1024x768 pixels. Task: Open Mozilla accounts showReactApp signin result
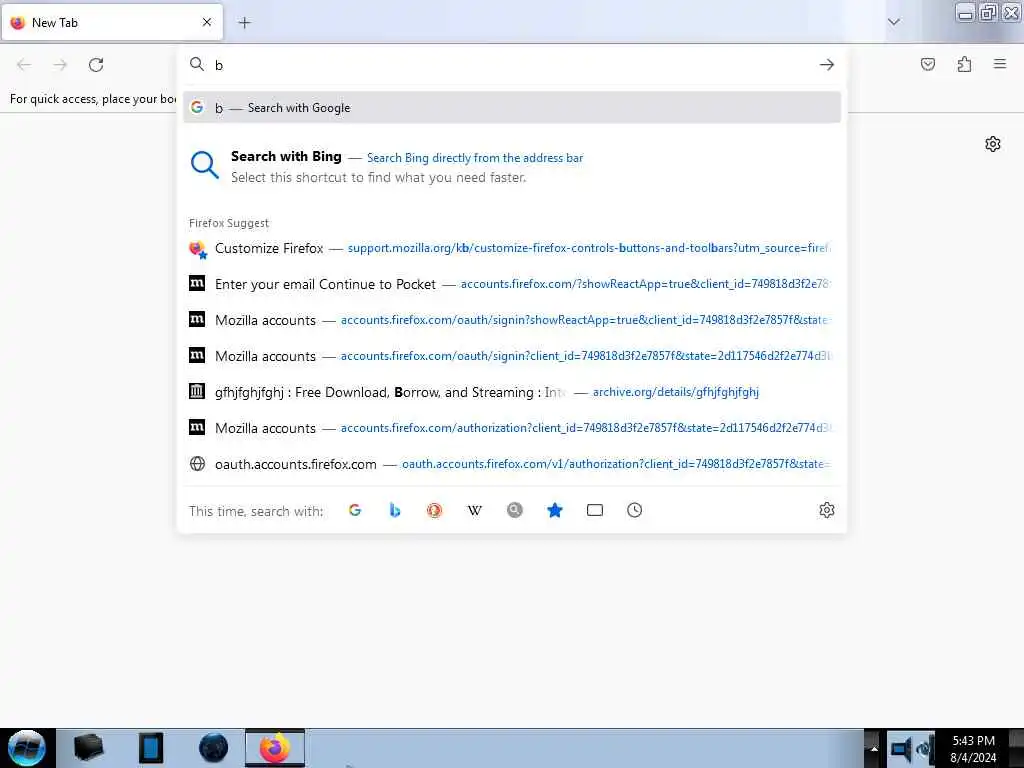pyautogui.click(x=512, y=320)
